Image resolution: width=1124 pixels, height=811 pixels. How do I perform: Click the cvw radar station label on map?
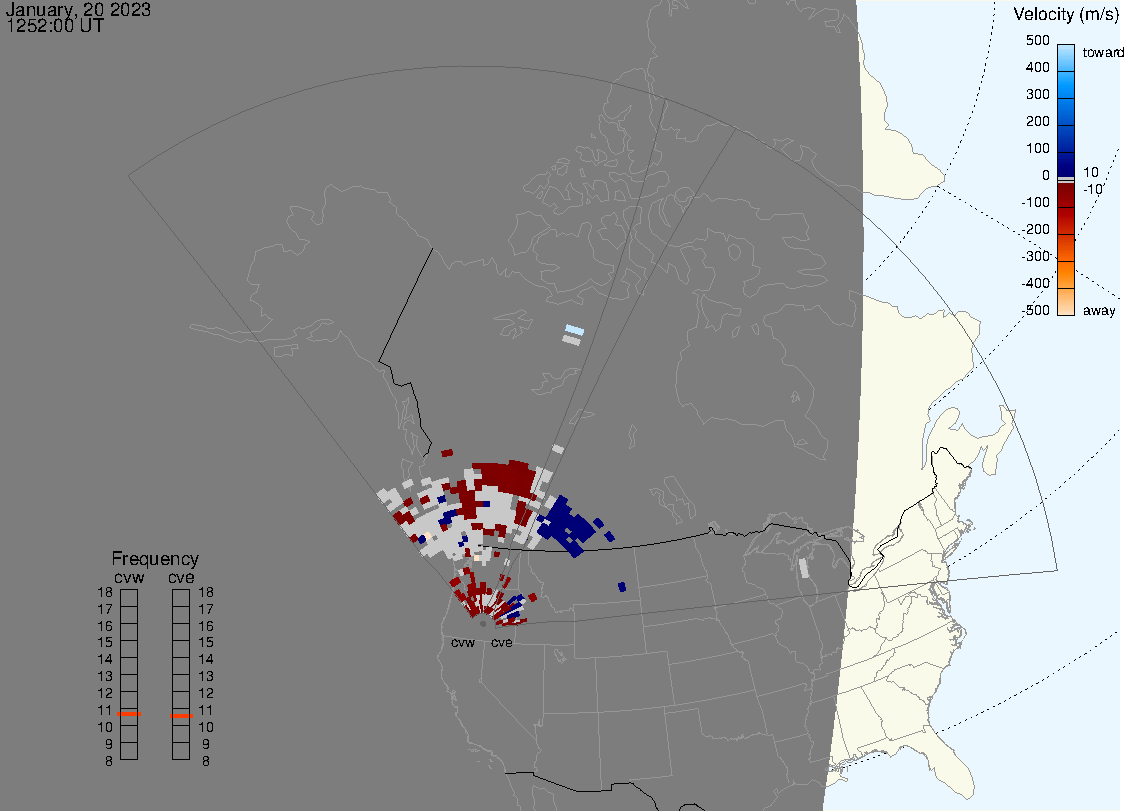pyautogui.click(x=462, y=643)
